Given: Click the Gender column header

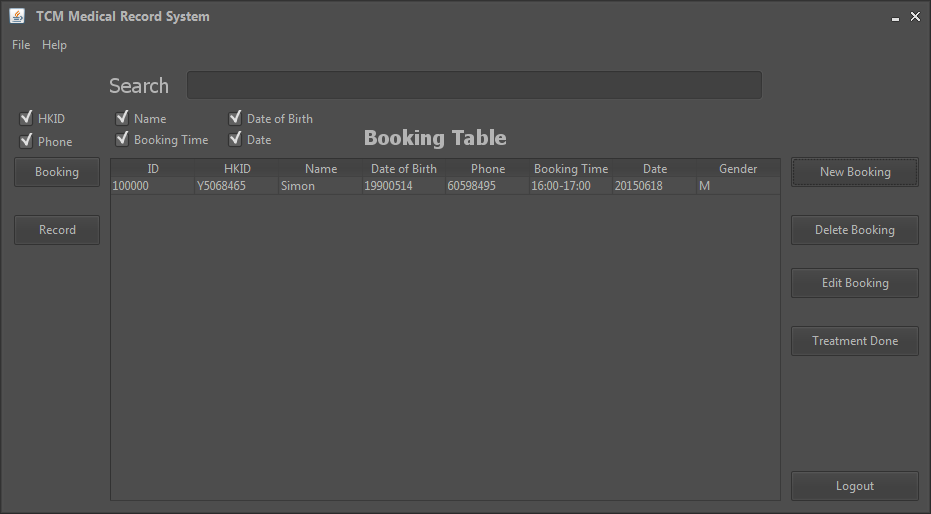Looking at the screenshot, I should [738, 169].
